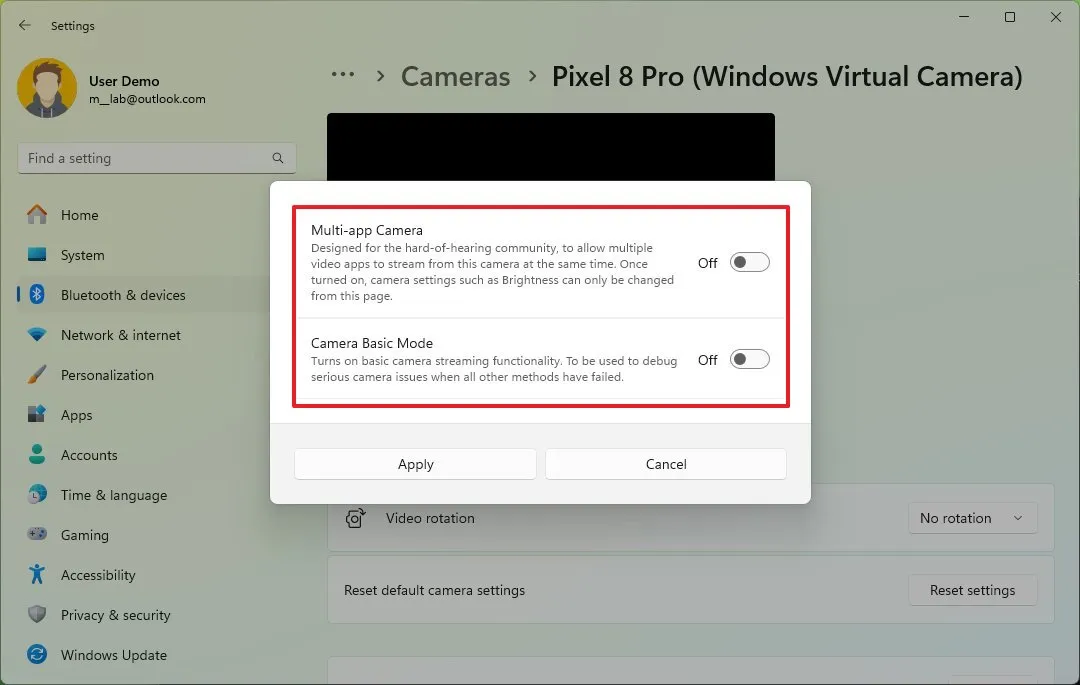The width and height of the screenshot is (1080, 685).
Task: Go to Home settings page
Action: [x=143, y=215]
